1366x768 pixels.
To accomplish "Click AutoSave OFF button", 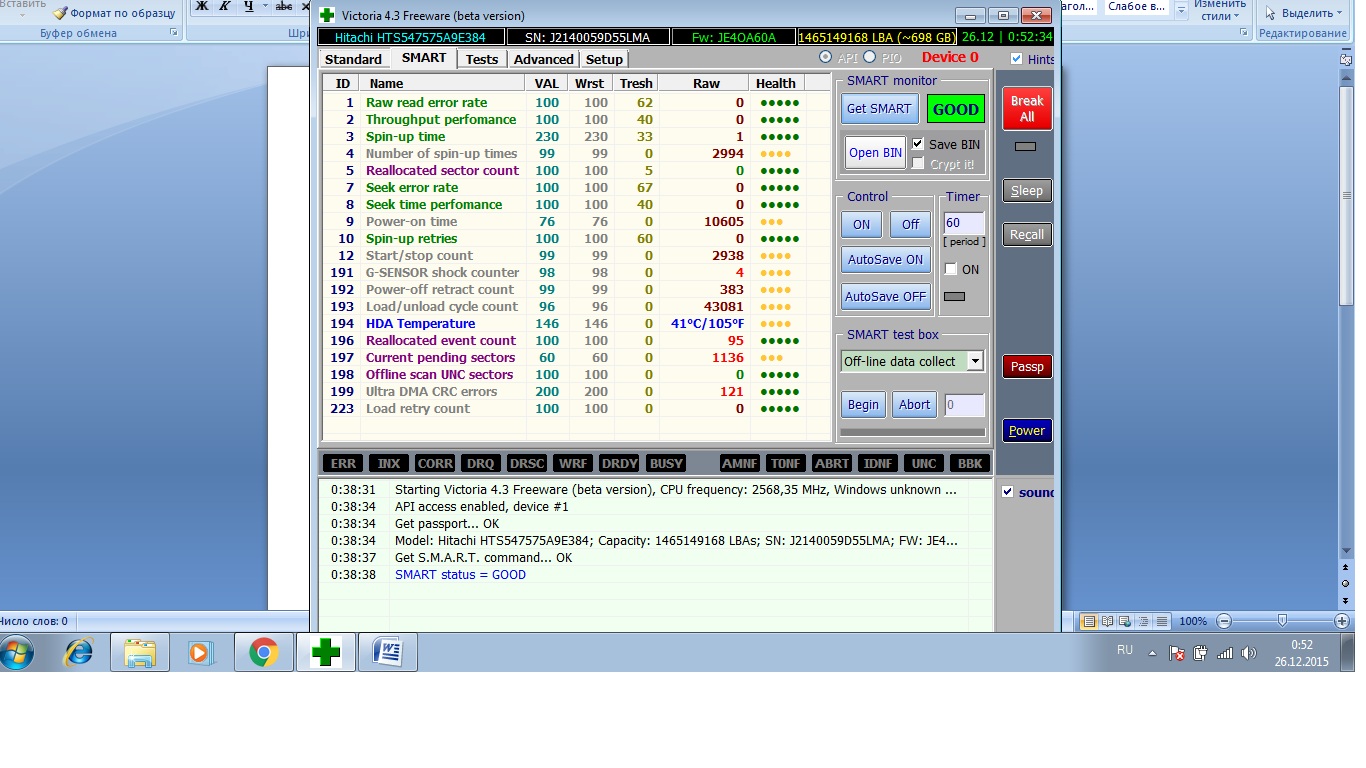I will click(x=886, y=297).
